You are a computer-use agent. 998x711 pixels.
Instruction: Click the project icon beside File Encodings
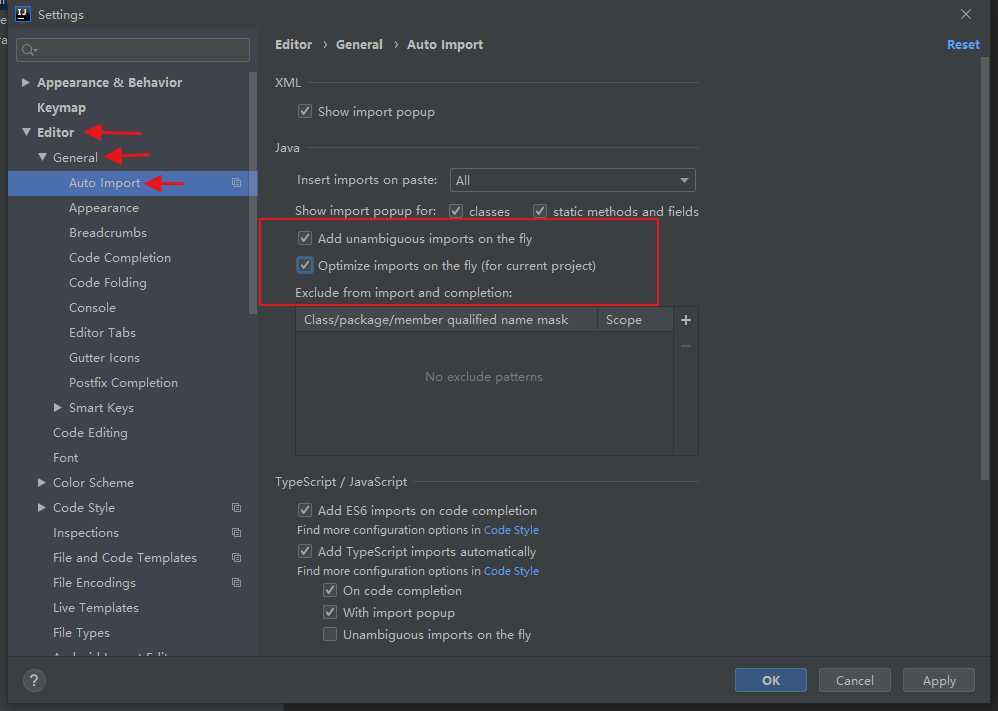coord(237,583)
